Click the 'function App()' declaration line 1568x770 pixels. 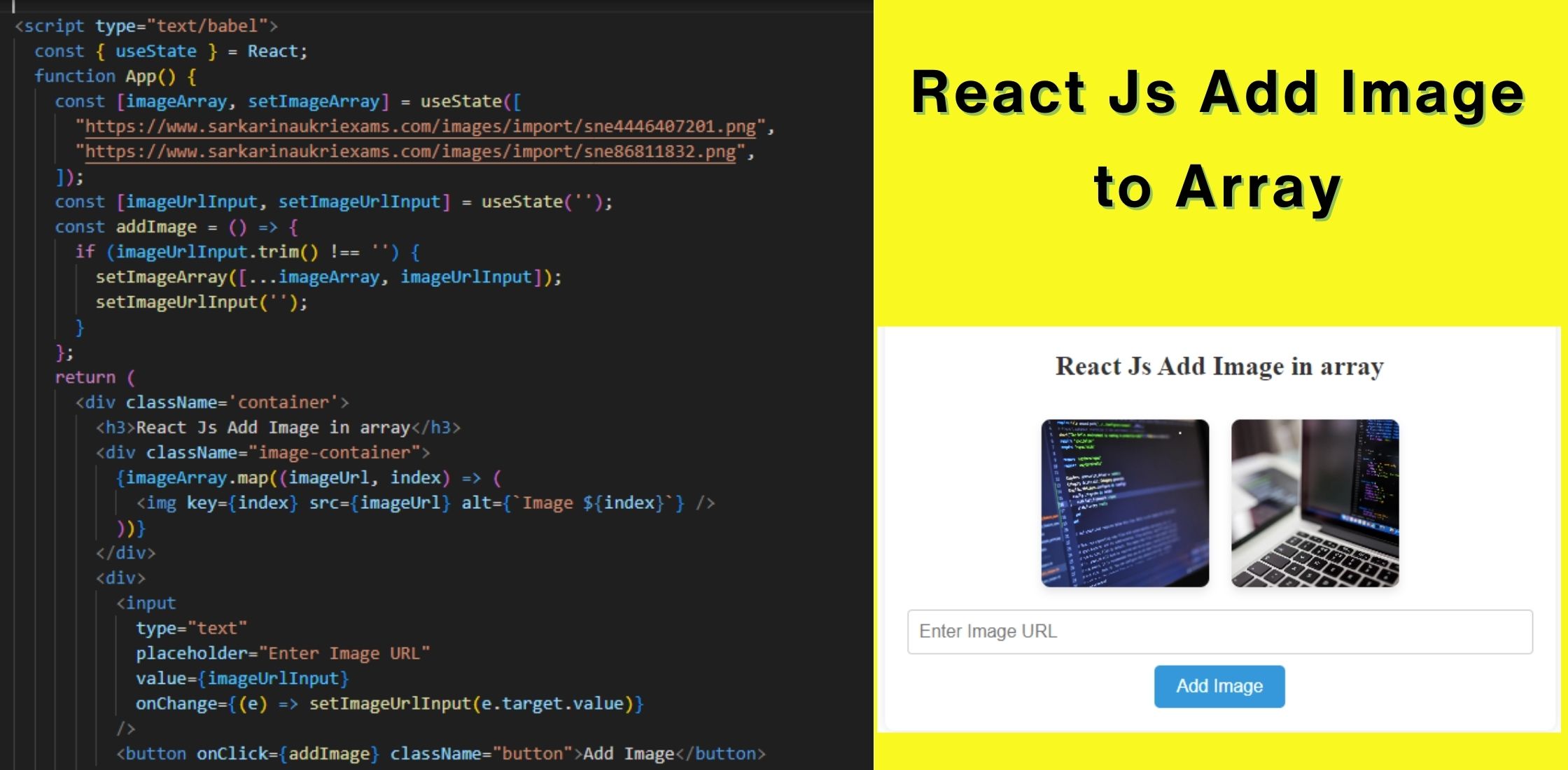tap(115, 76)
